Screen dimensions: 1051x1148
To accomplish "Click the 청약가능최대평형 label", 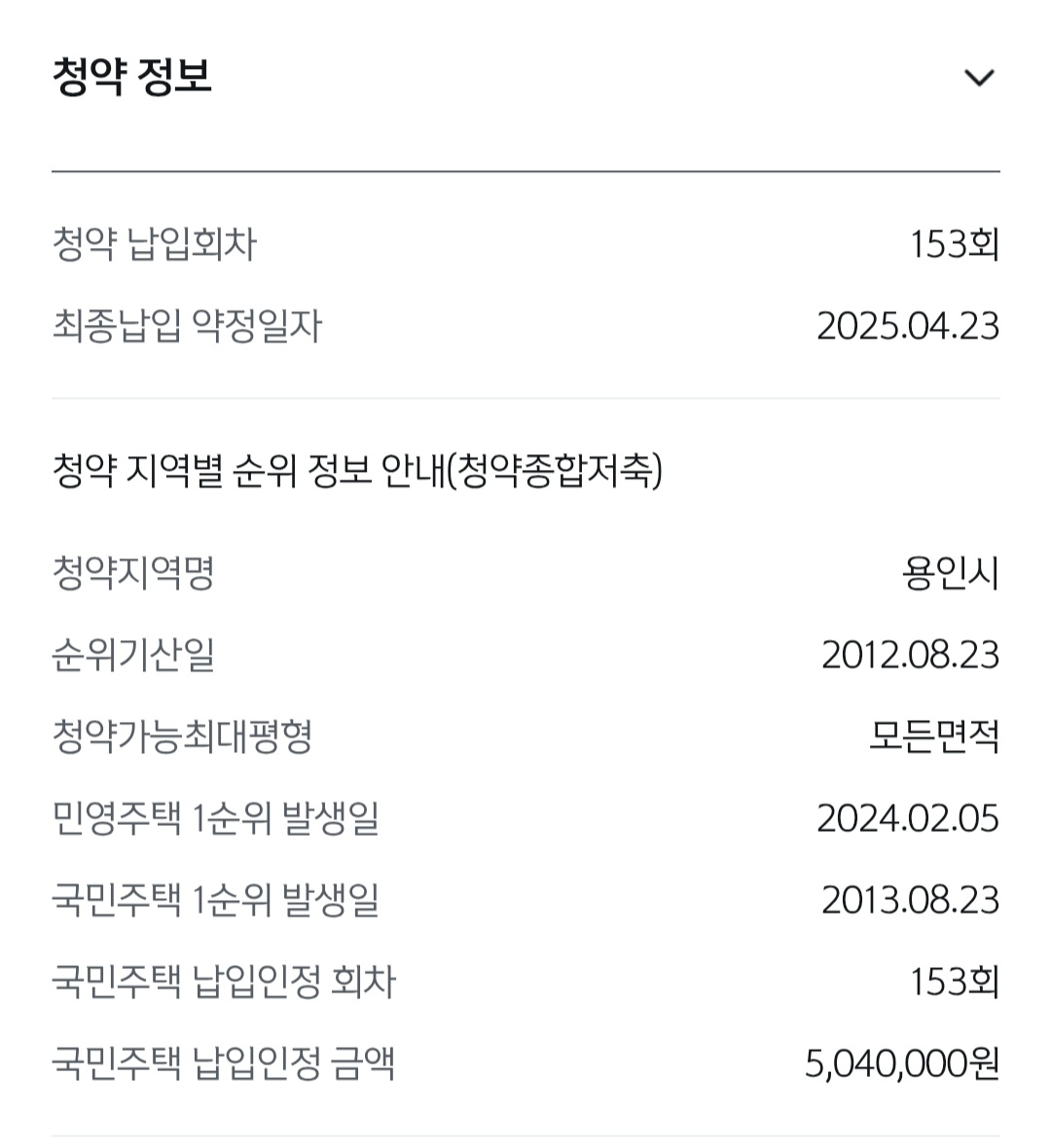I will tap(182, 736).
